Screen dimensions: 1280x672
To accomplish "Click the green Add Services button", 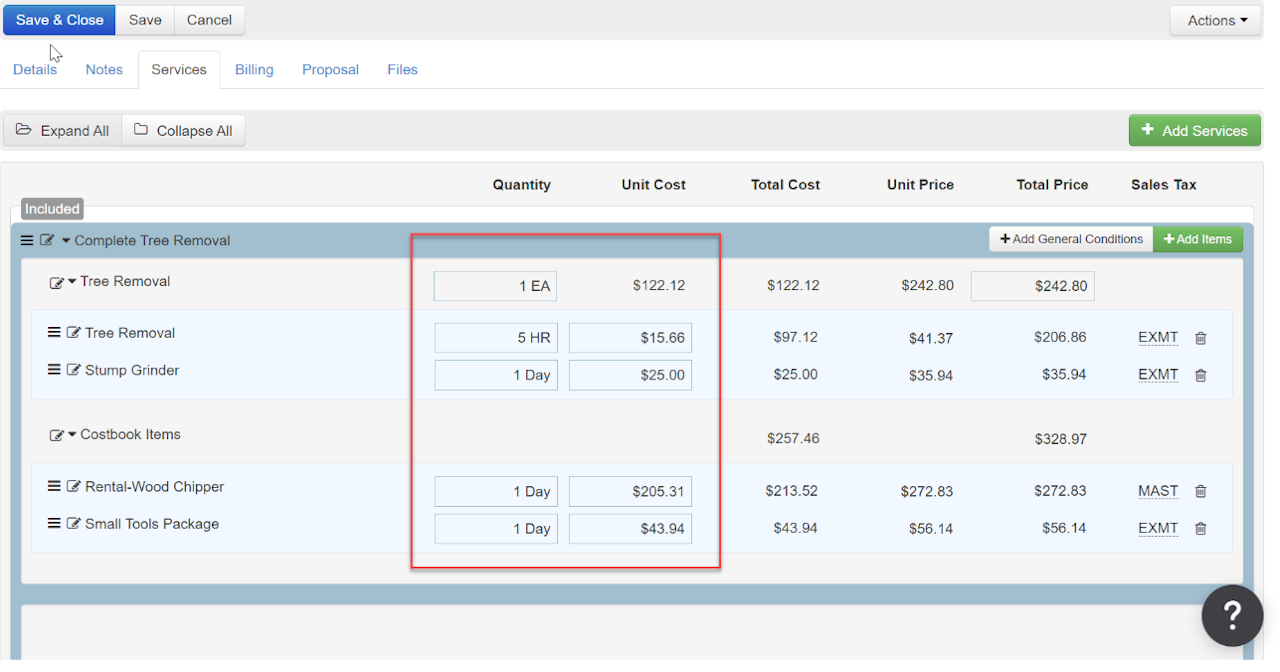I will [1194, 131].
